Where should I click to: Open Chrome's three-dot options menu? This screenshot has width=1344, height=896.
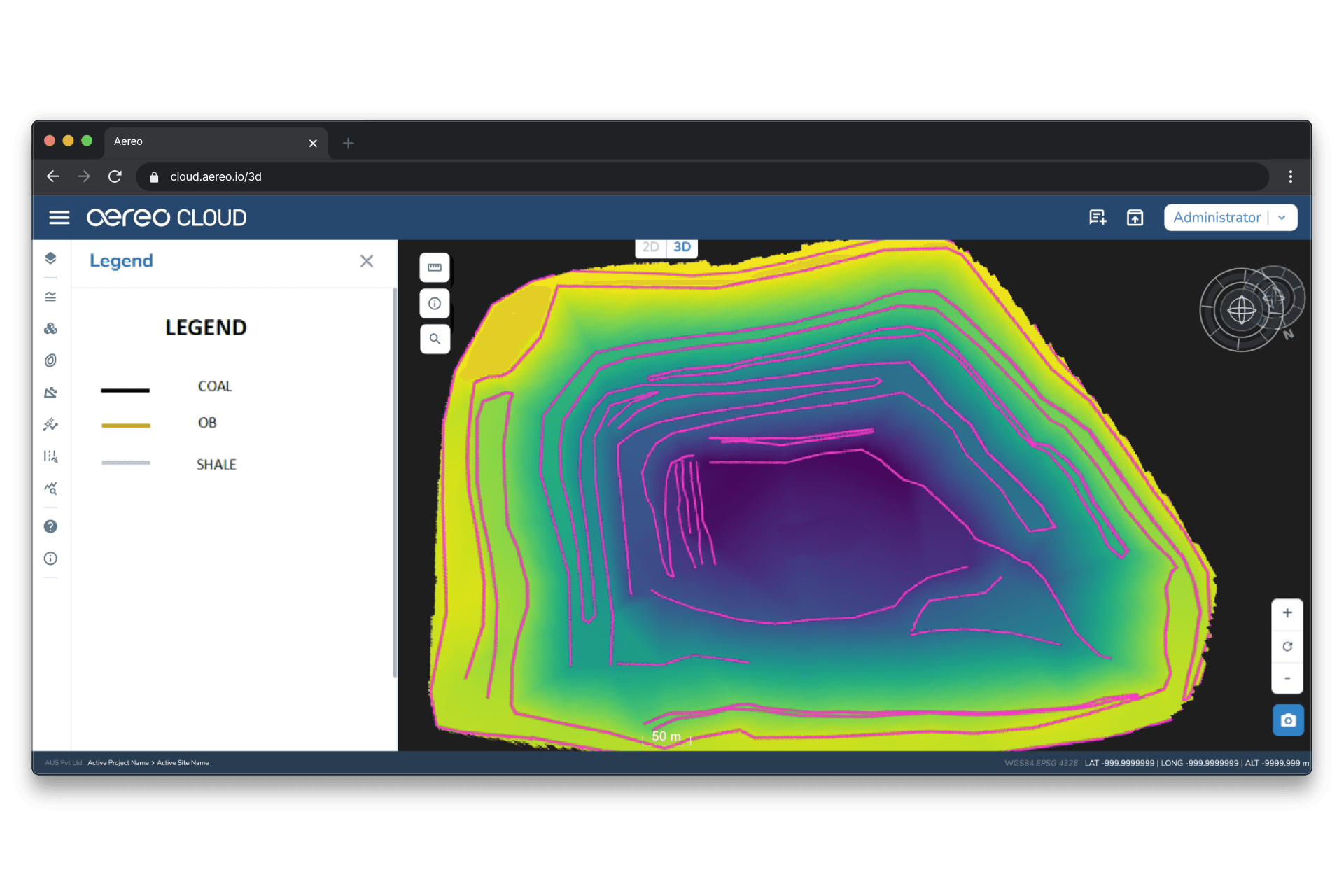click(1291, 176)
